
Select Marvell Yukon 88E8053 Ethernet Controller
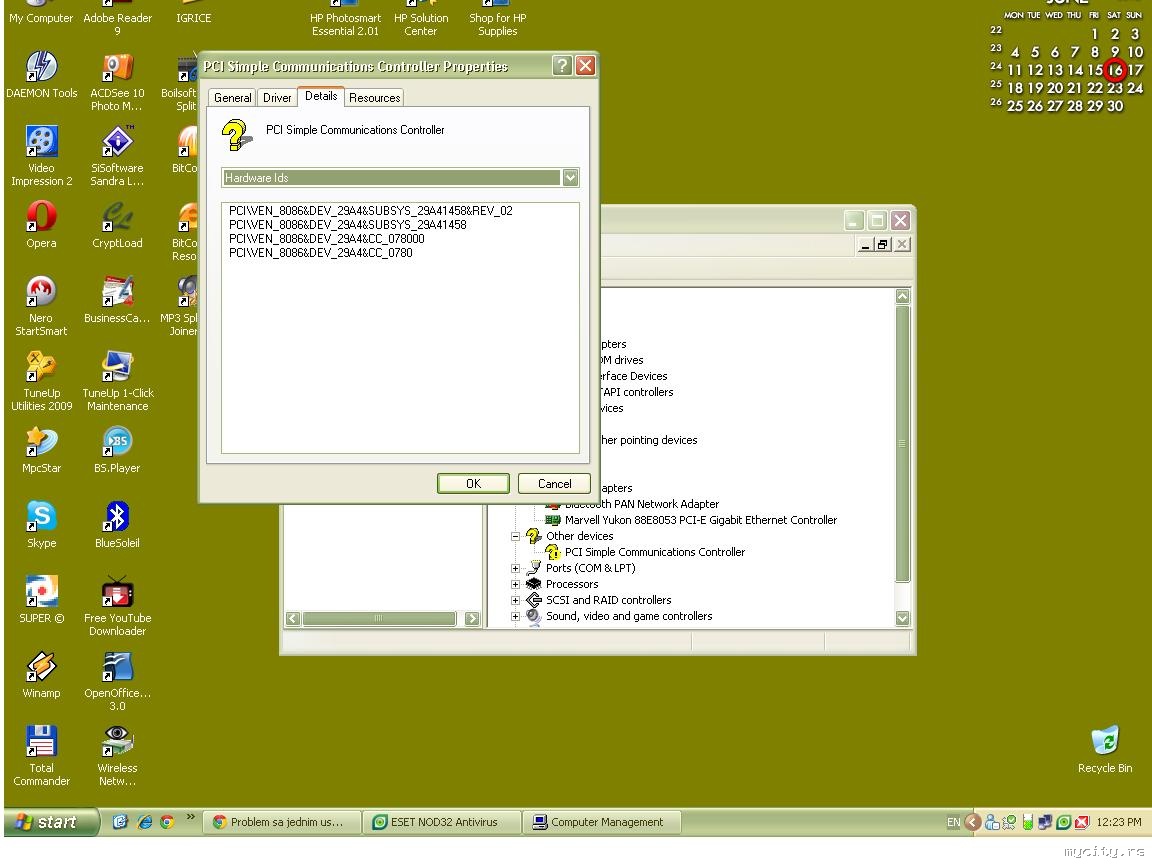[701, 520]
